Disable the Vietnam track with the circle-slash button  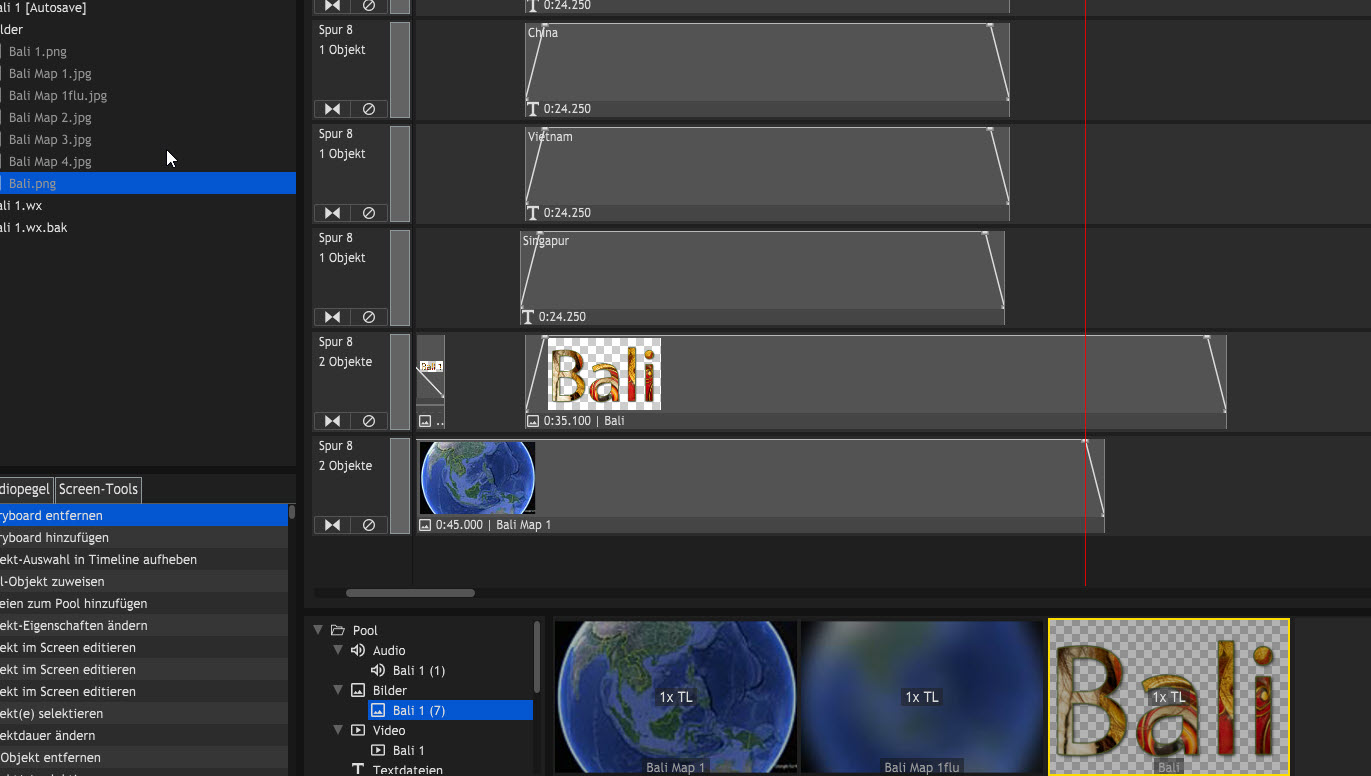[x=368, y=213]
